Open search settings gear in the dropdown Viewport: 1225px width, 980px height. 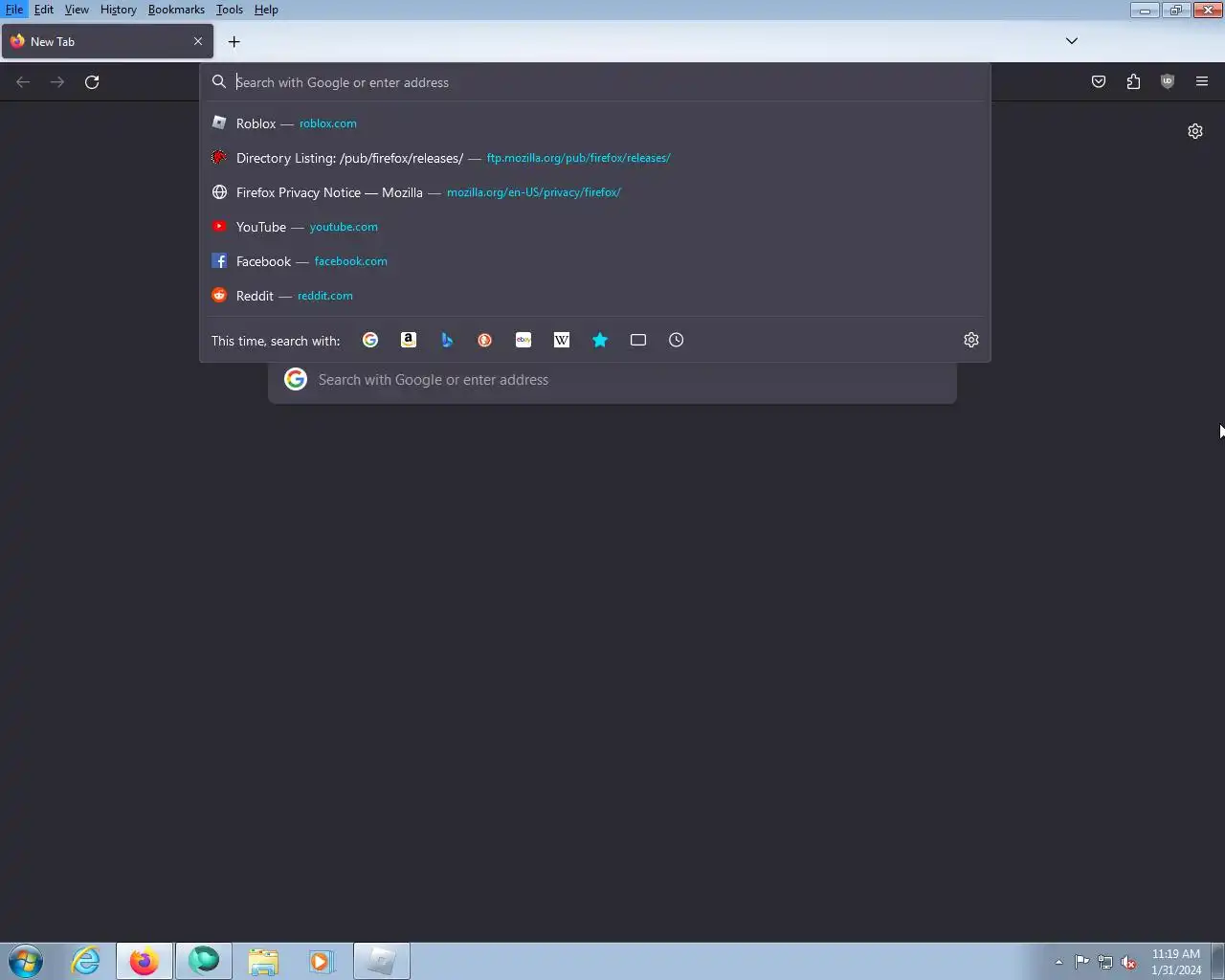tap(971, 340)
